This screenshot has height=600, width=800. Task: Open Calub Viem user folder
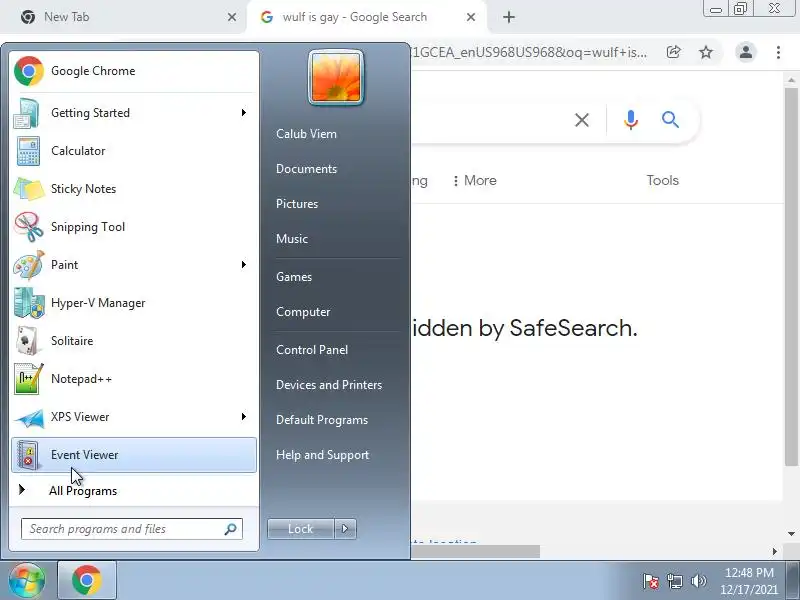[306, 134]
